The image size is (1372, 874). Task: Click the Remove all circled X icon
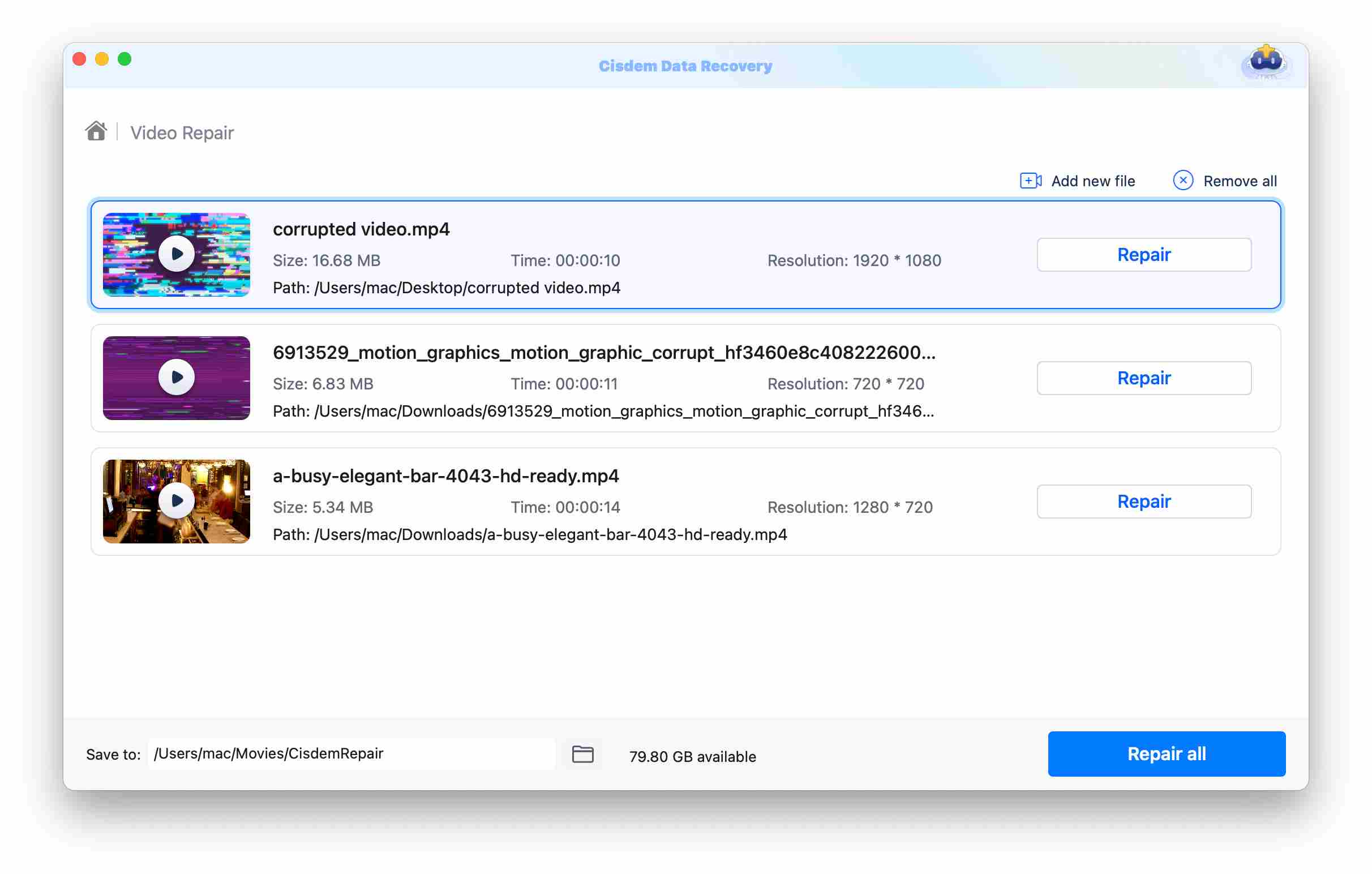1184,180
